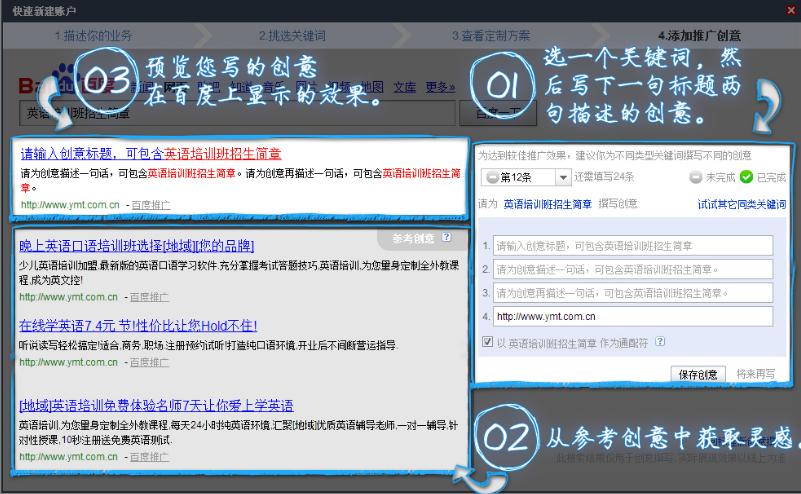Click the green 已完成 checkmark icon

(746, 177)
